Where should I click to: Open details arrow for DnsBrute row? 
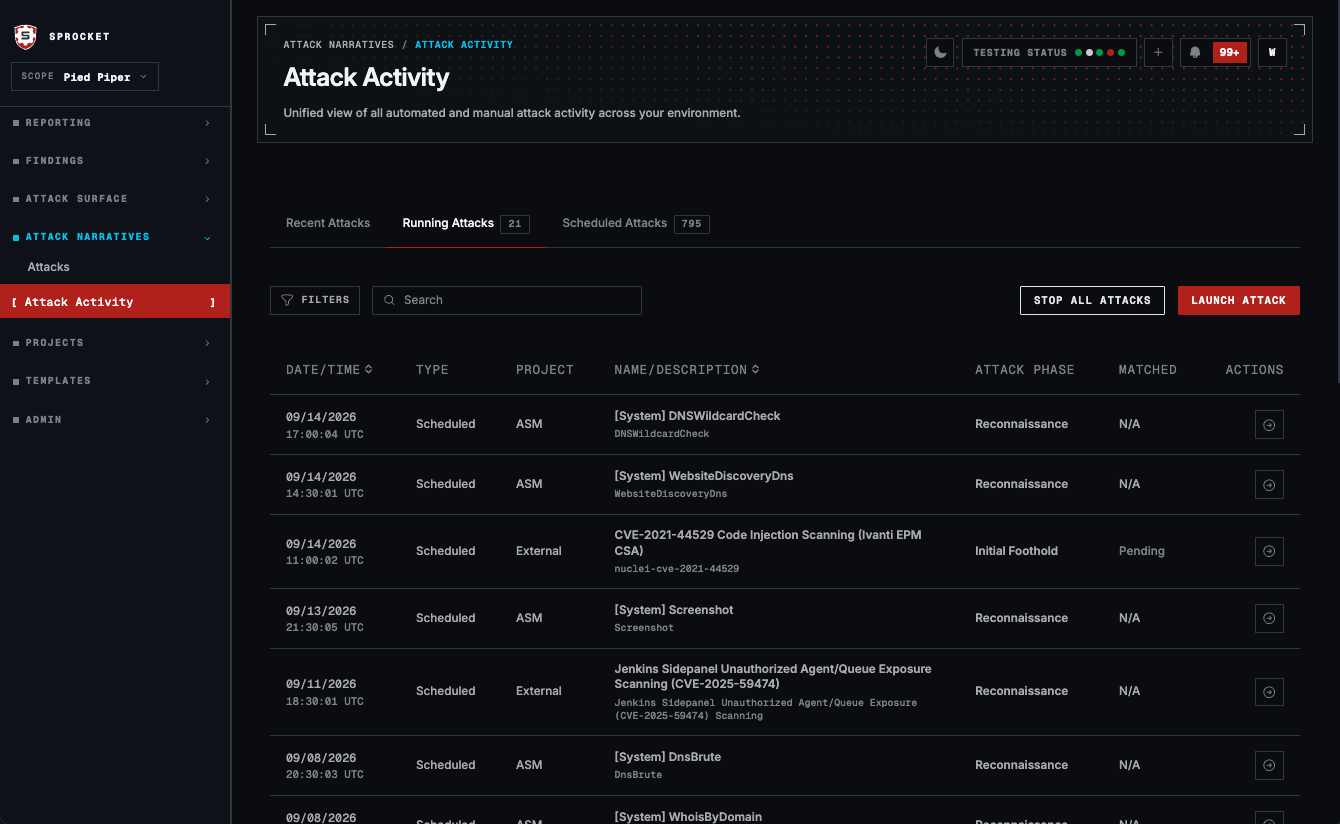1269,765
